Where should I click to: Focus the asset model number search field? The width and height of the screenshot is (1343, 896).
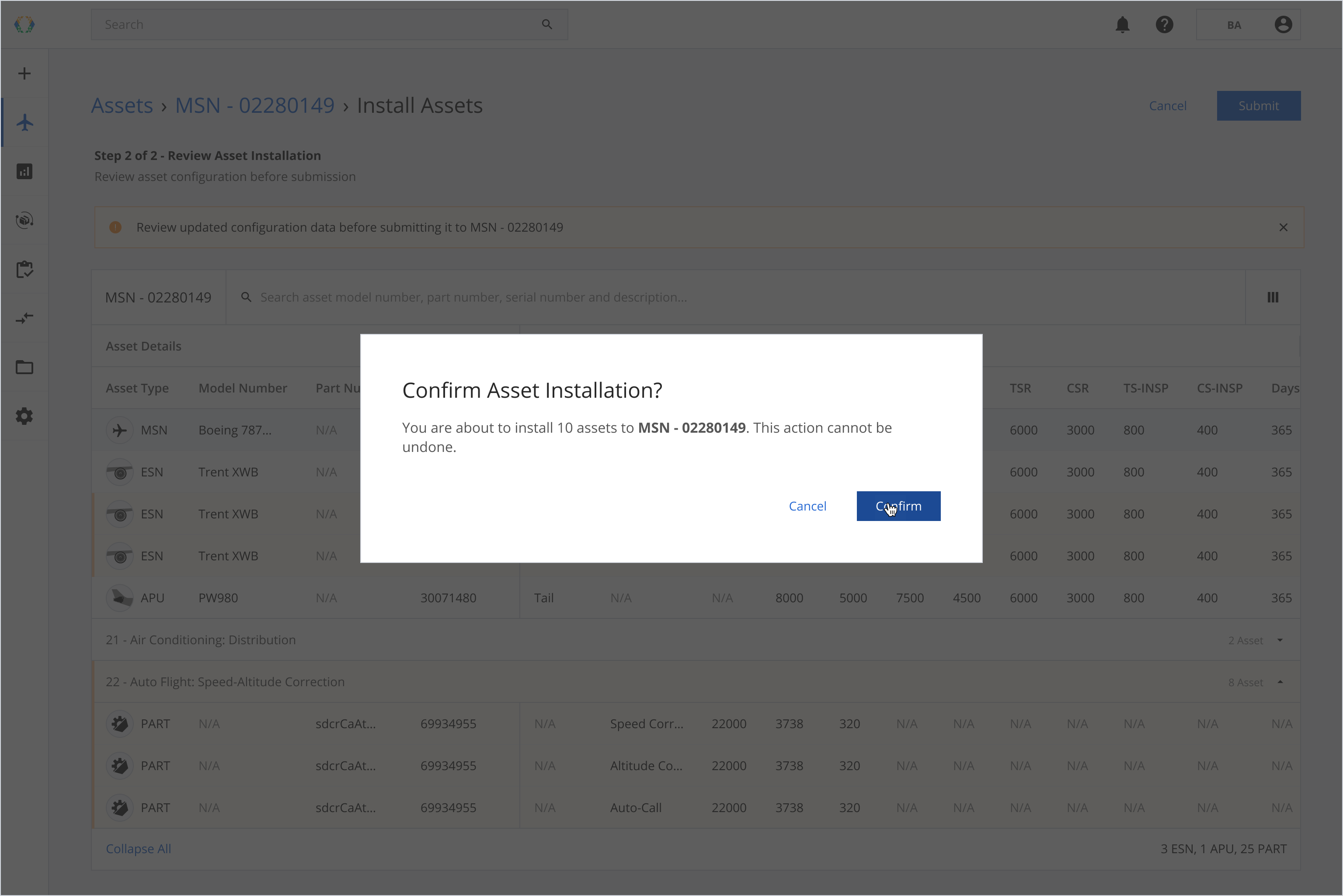(735, 297)
